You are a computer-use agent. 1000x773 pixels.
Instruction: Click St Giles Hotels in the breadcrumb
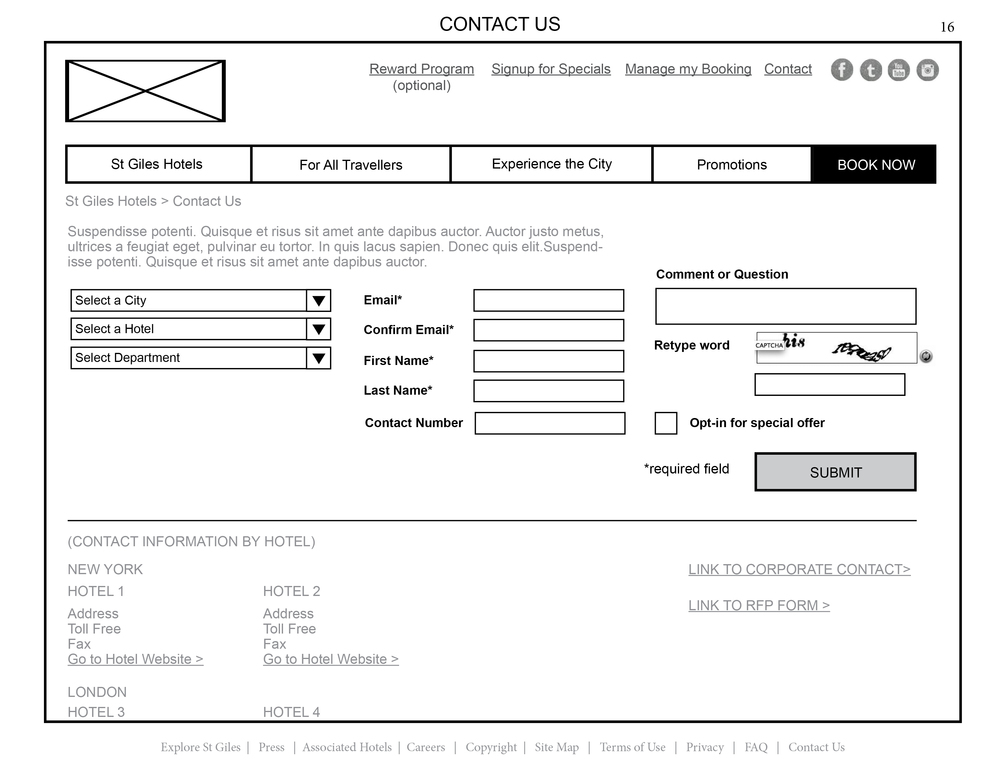[x=111, y=202]
